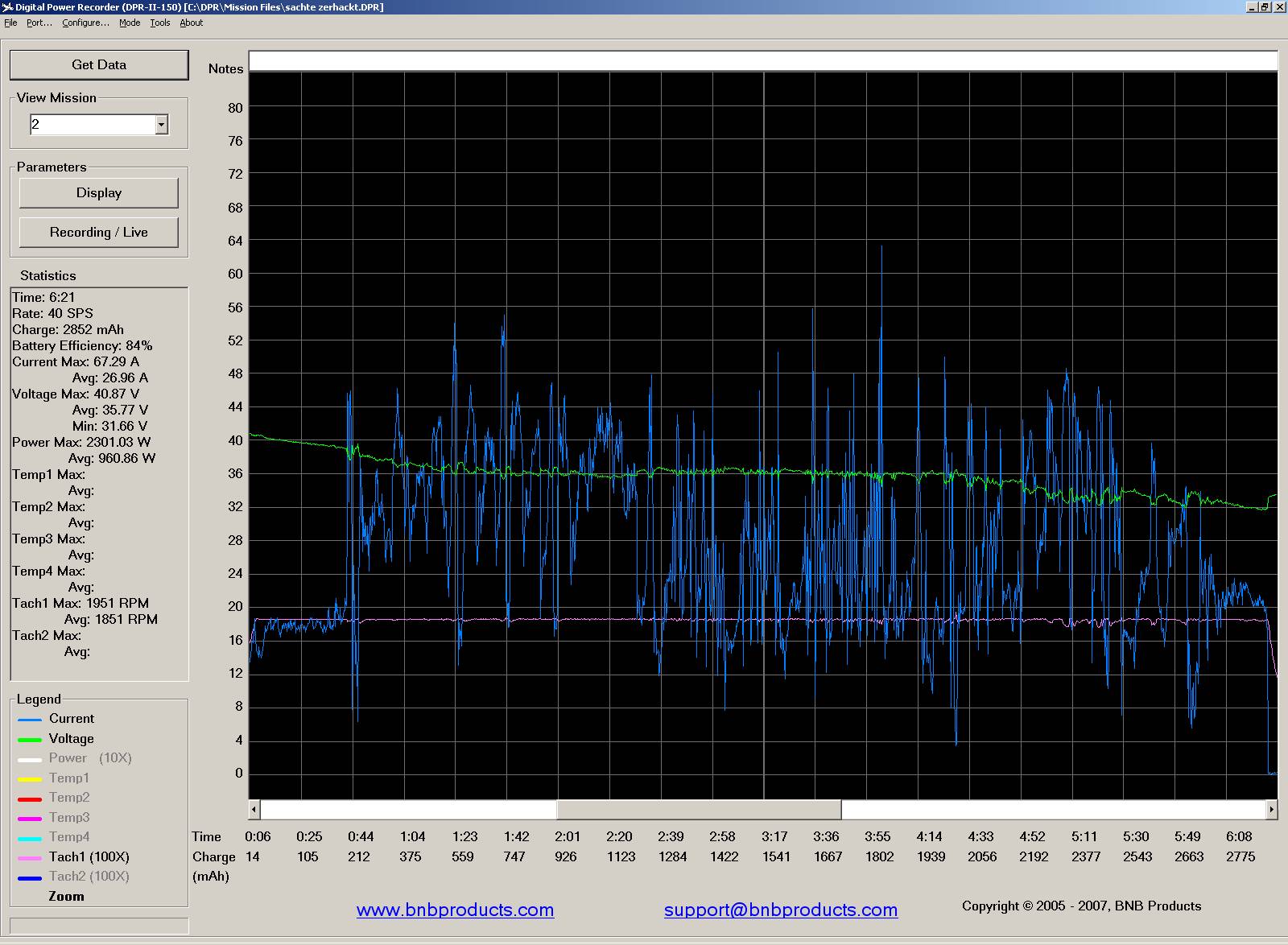
Task: Open the Configure menu
Action: [85, 23]
